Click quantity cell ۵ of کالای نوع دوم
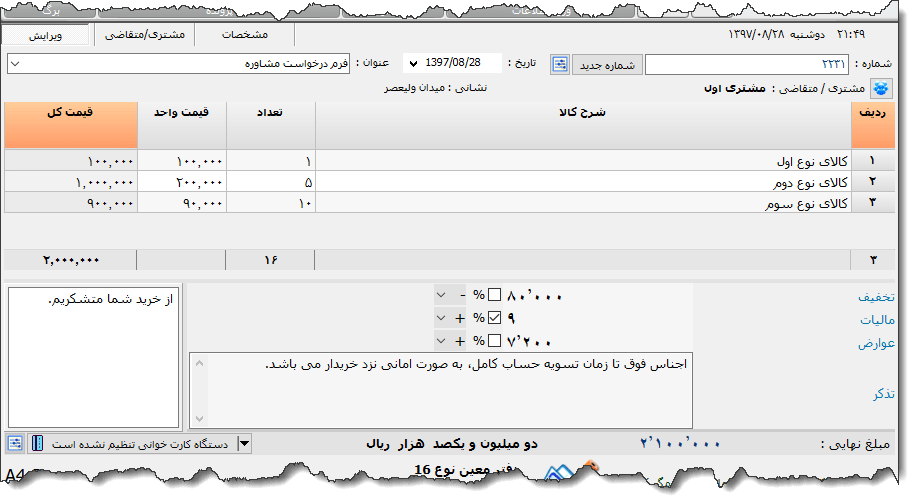This screenshot has height=496, width=908. click(x=270, y=182)
